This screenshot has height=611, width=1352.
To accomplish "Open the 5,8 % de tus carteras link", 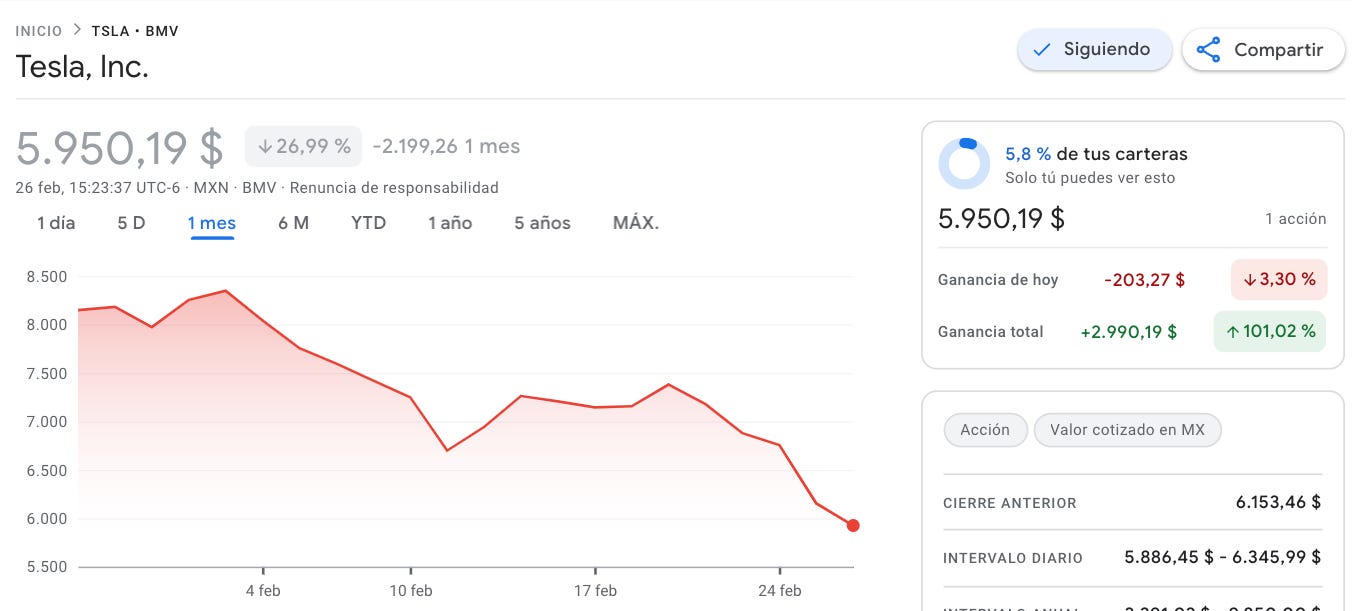I will click(x=1096, y=154).
